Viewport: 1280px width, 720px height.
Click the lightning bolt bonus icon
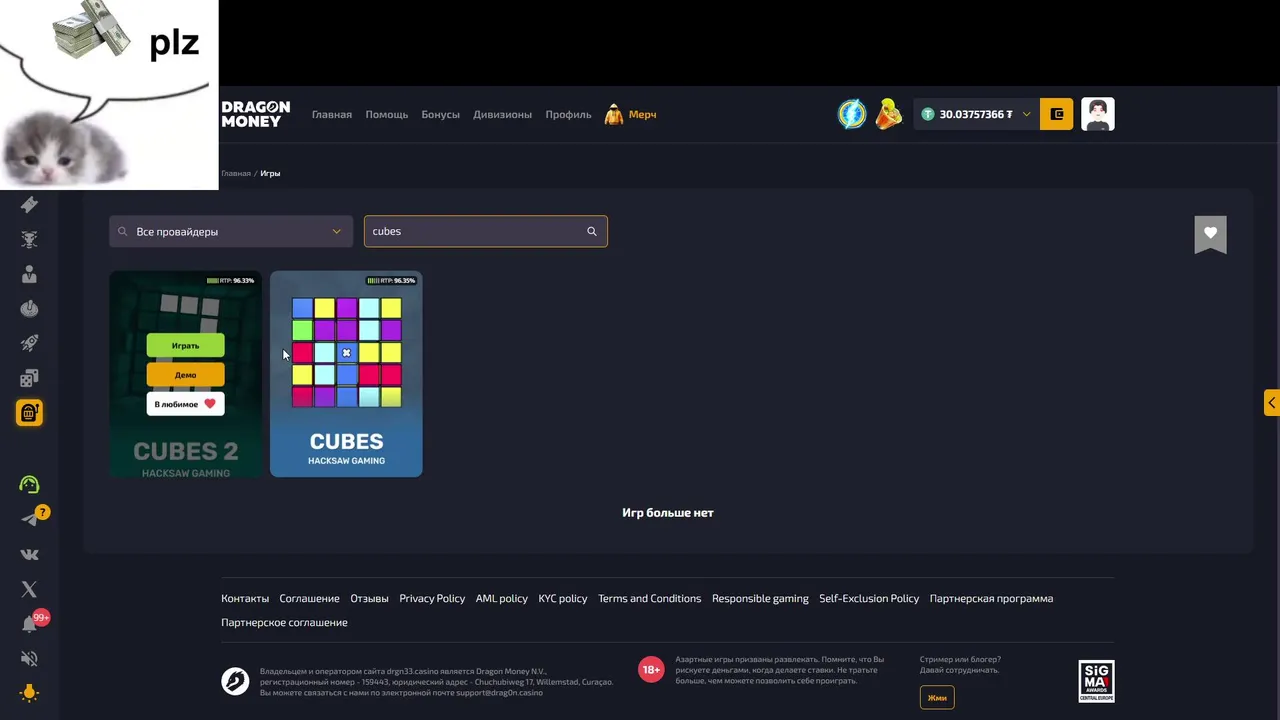852,114
